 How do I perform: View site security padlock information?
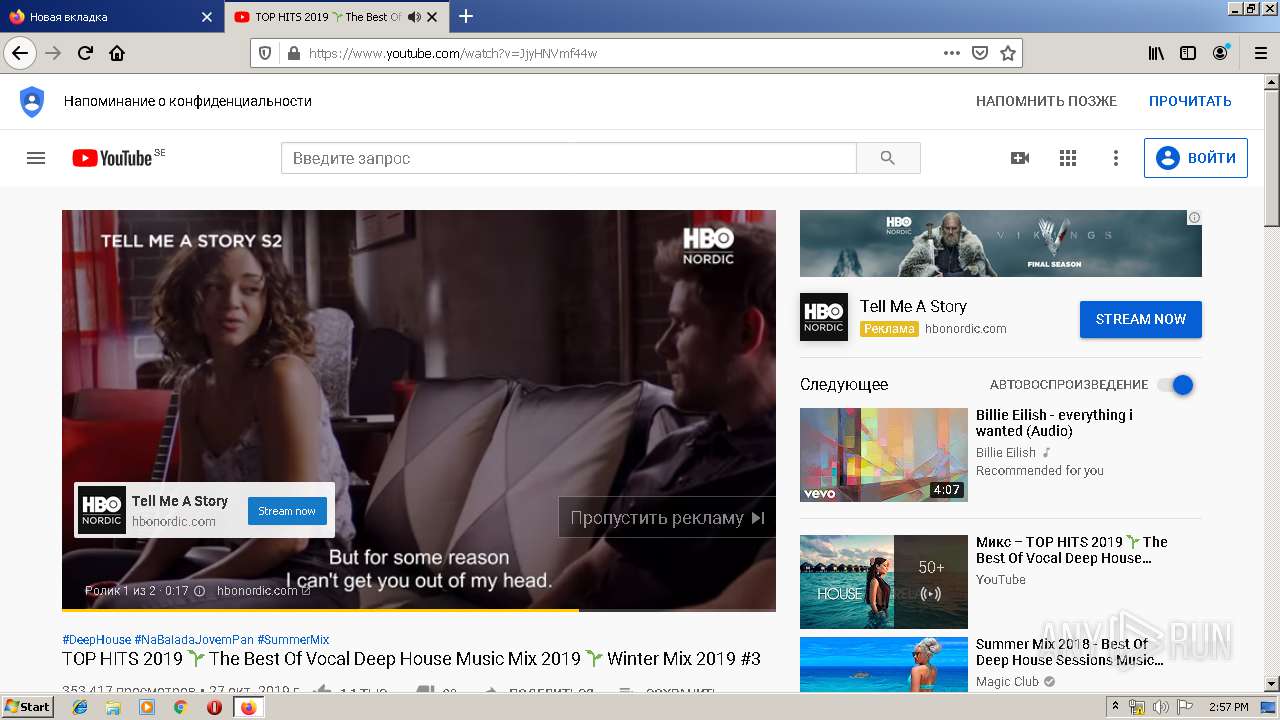coord(293,53)
